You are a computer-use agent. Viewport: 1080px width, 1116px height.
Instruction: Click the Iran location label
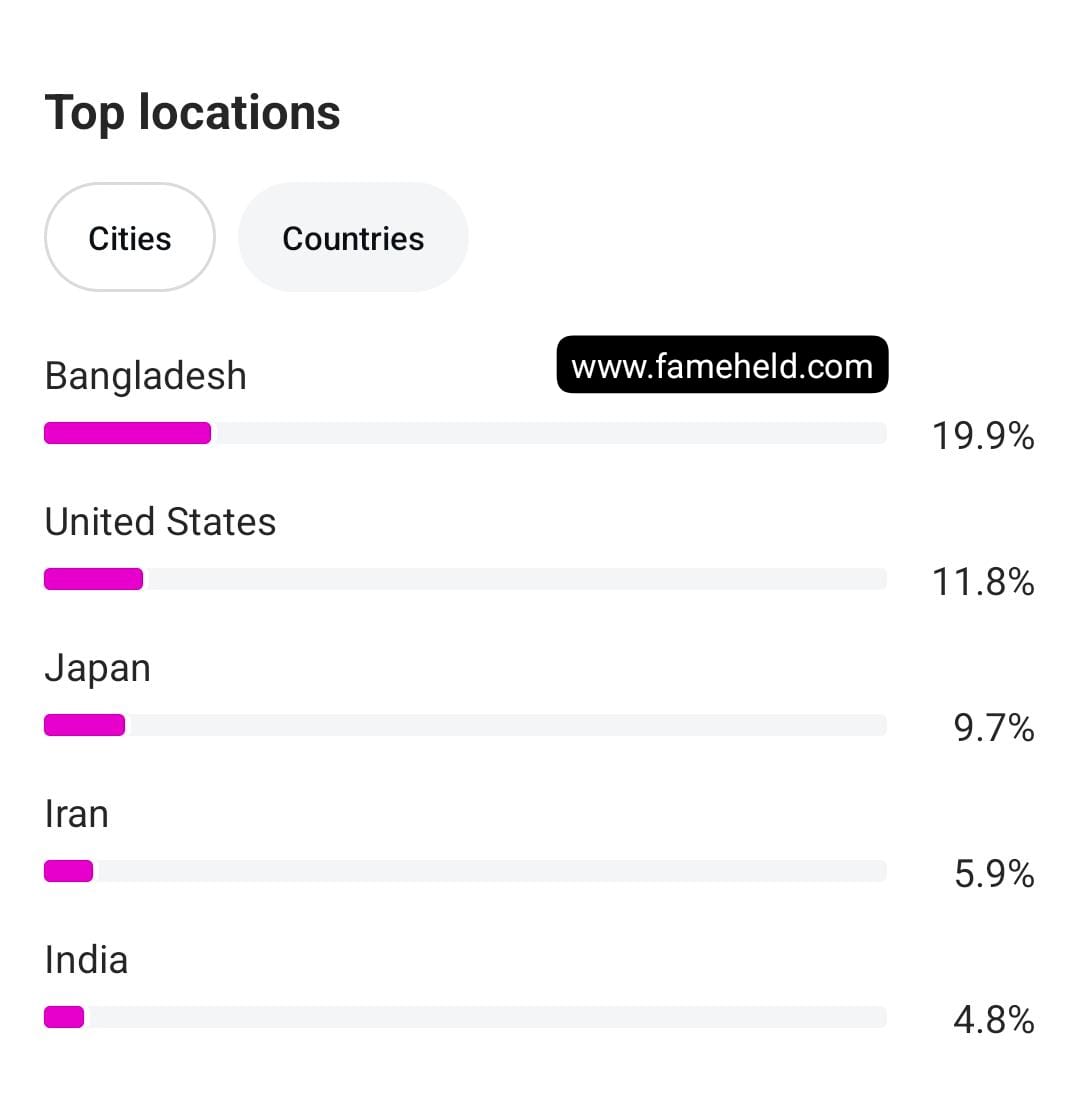pyautogui.click(x=77, y=814)
